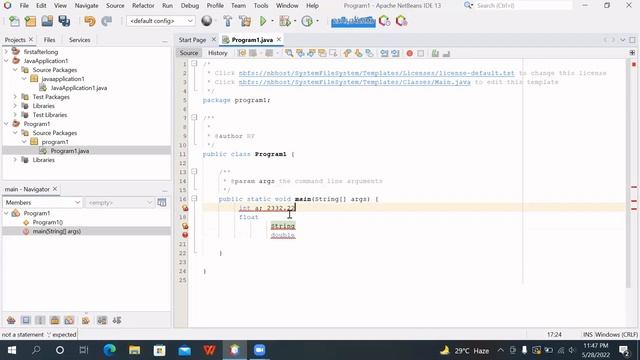
Task: Toggle Sort by Source in Navigator
Action: pyautogui.click(x=117, y=320)
